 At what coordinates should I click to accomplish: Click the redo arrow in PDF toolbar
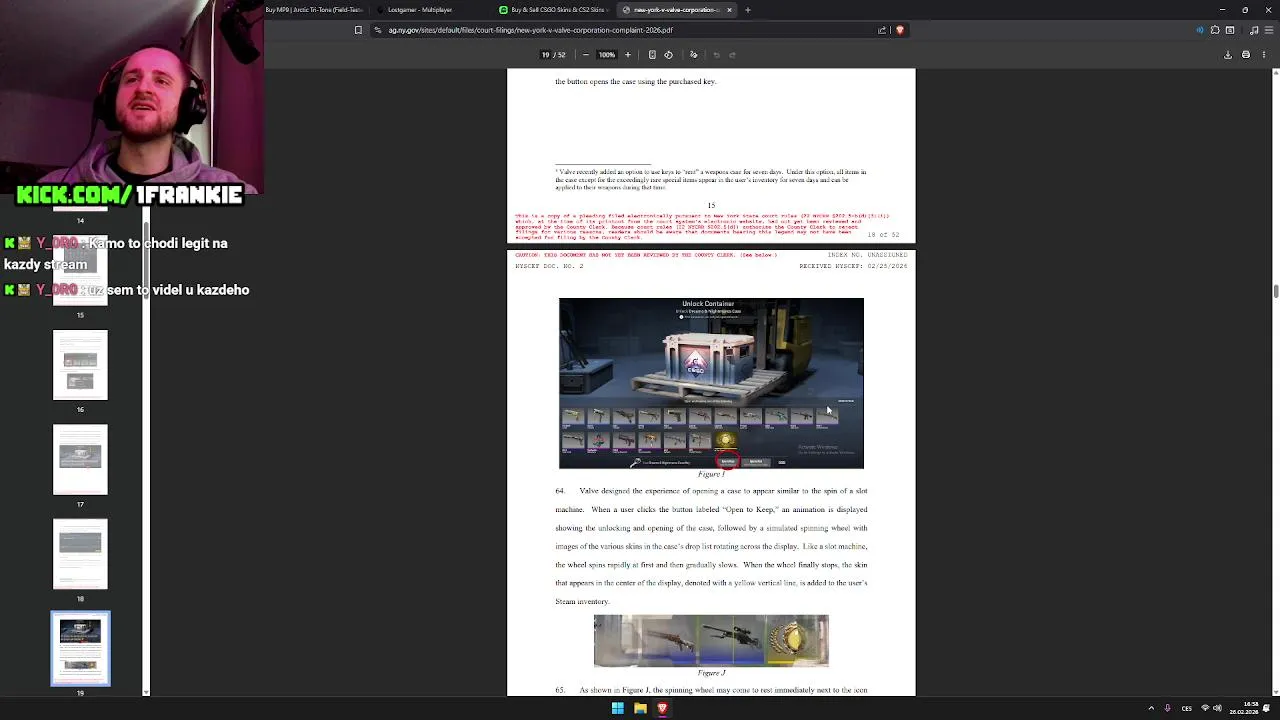[x=732, y=55]
